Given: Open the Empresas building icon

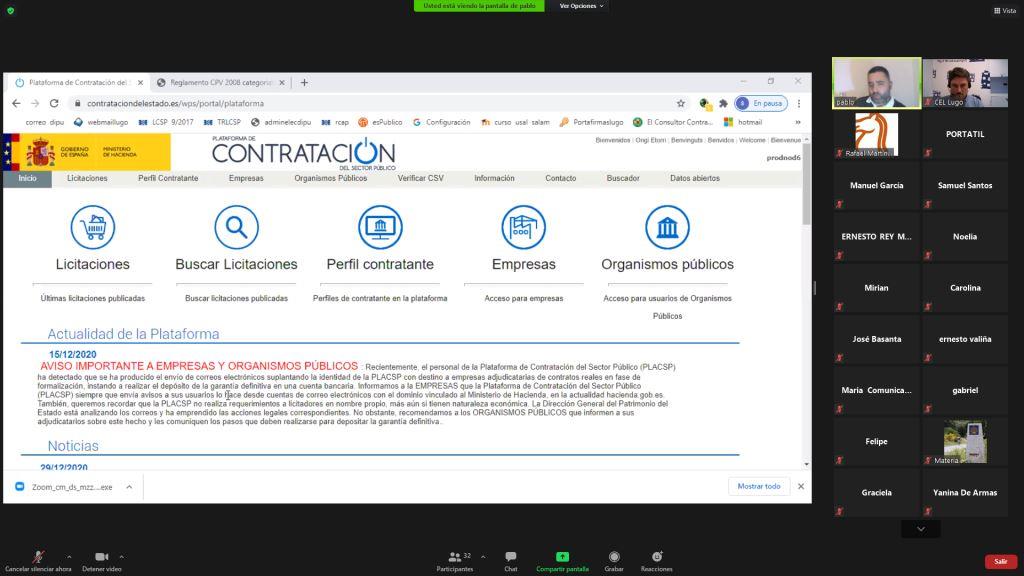Looking at the screenshot, I should click(523, 228).
